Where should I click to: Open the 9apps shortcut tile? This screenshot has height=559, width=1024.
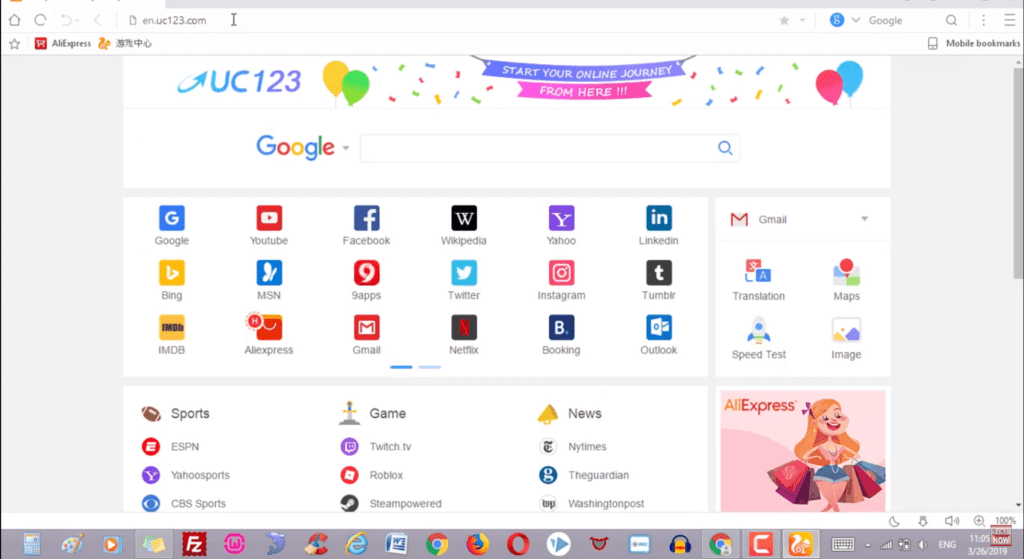pyautogui.click(x=366, y=280)
